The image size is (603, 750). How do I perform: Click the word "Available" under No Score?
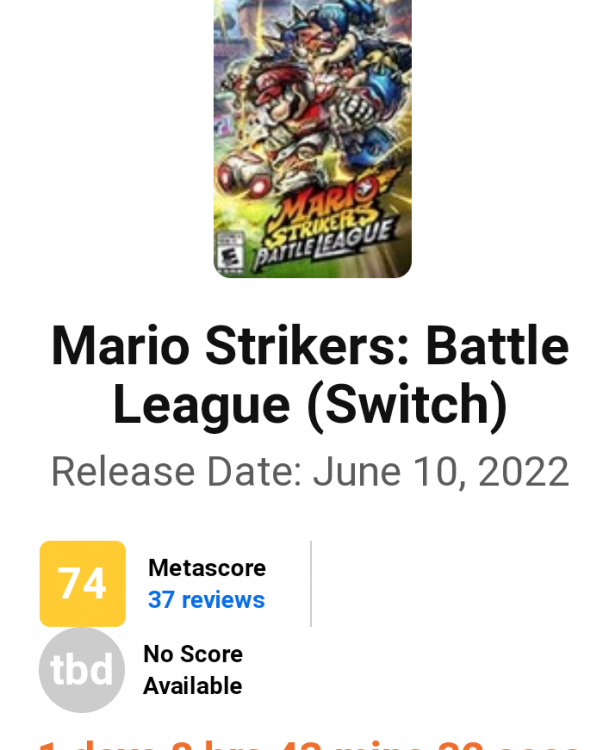coord(192,686)
